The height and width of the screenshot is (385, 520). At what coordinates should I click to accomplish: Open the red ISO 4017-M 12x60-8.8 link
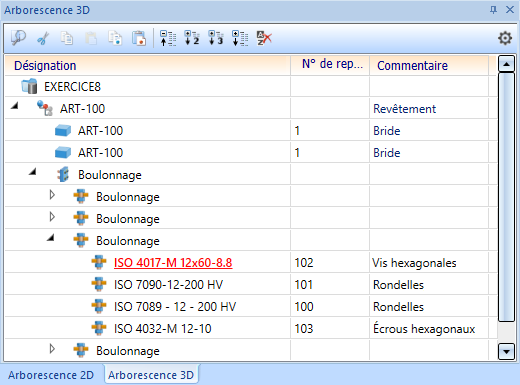[x=173, y=263]
